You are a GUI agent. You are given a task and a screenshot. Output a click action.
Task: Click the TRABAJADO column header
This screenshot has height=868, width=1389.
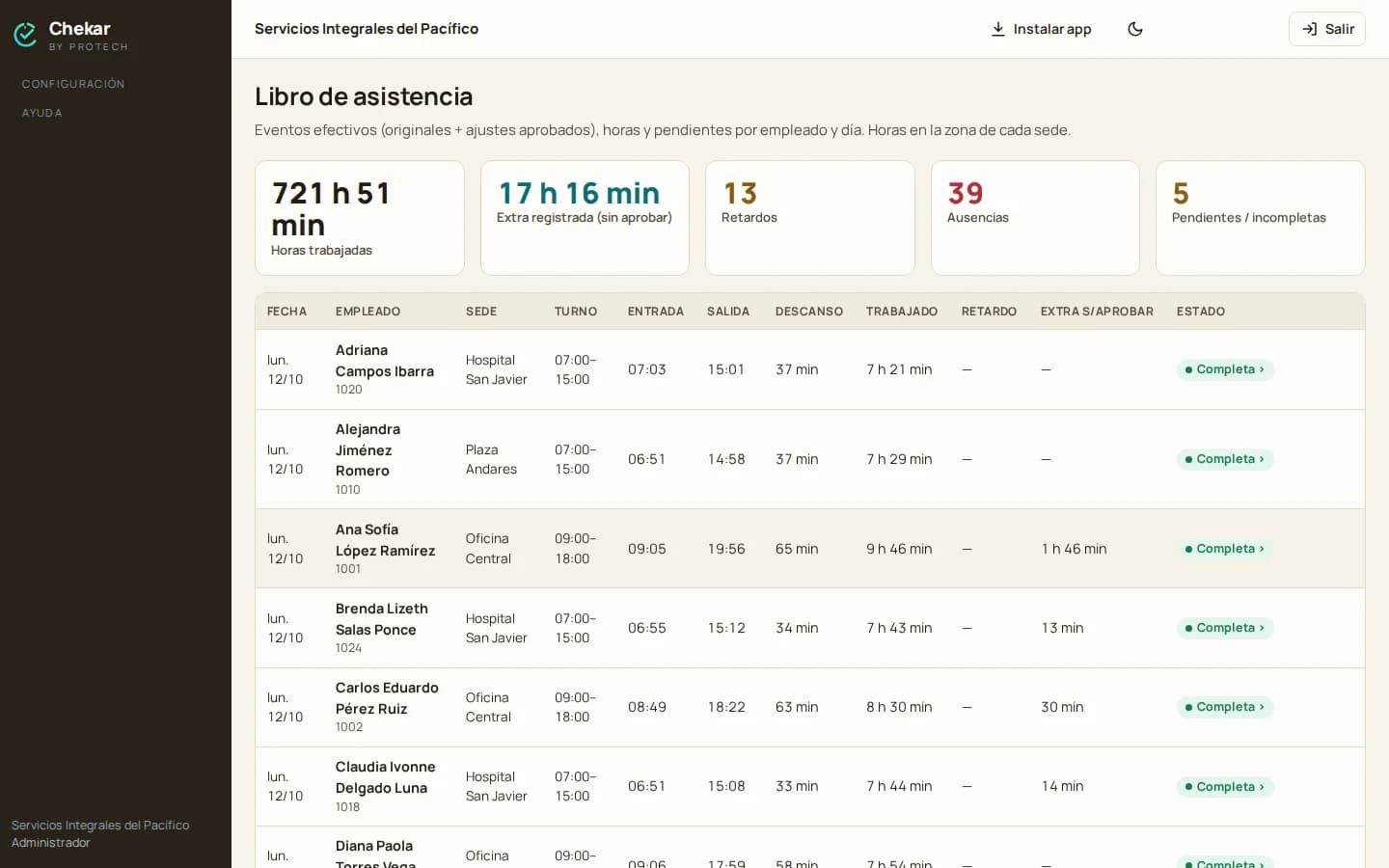902,312
